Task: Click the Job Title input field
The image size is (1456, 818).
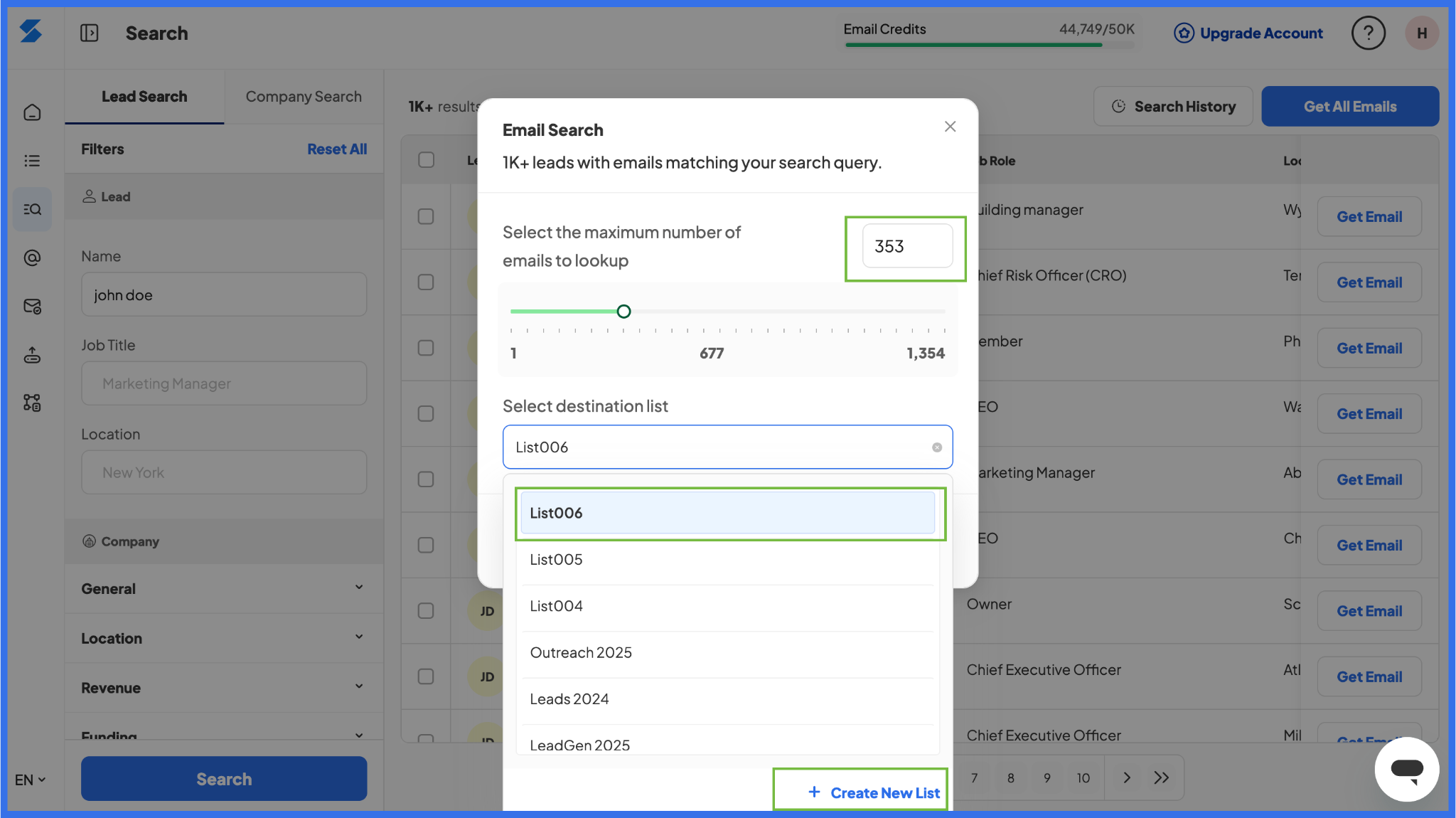Action: (224, 383)
